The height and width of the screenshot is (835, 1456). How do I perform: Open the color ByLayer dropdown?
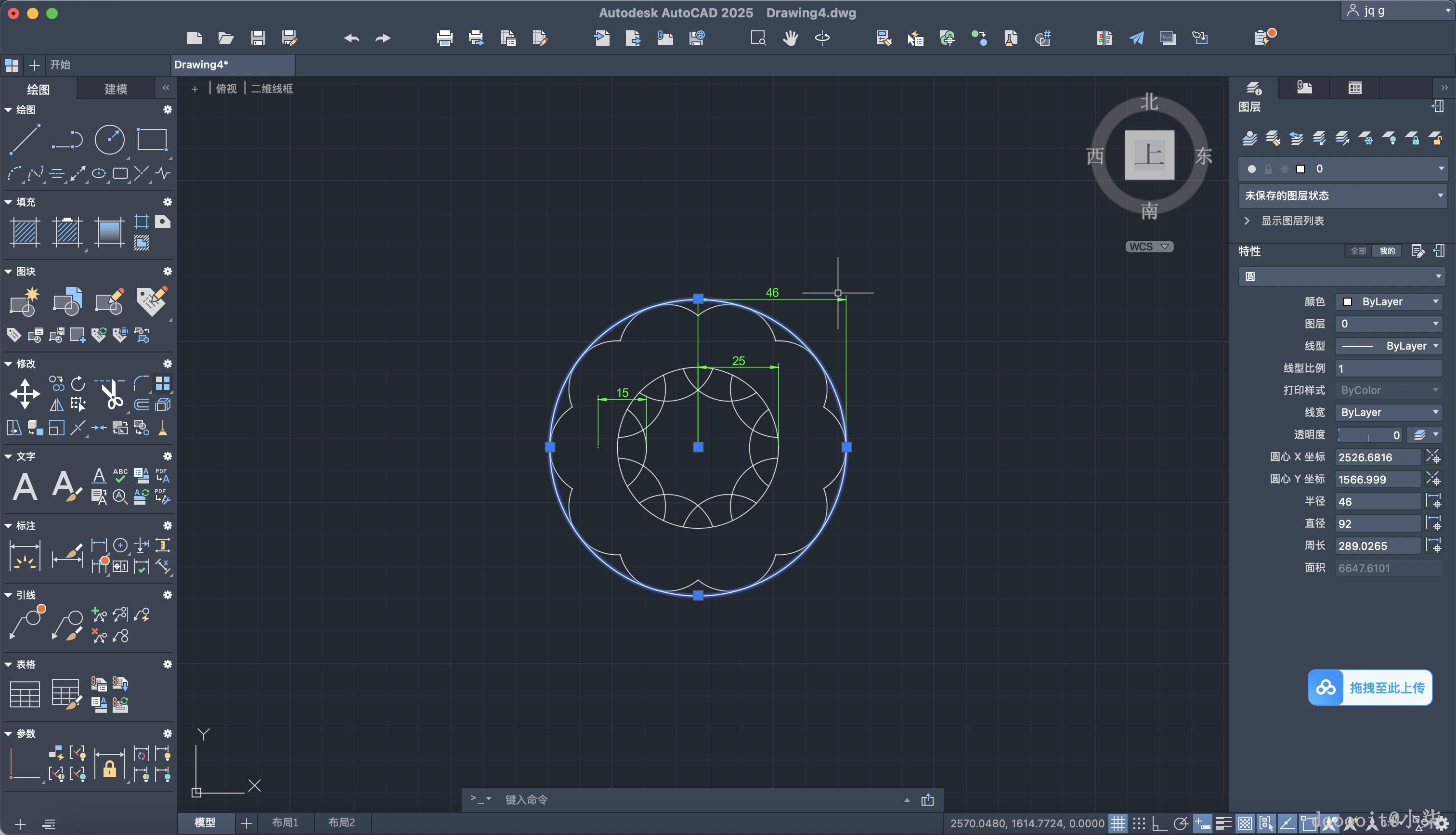[x=1390, y=301]
